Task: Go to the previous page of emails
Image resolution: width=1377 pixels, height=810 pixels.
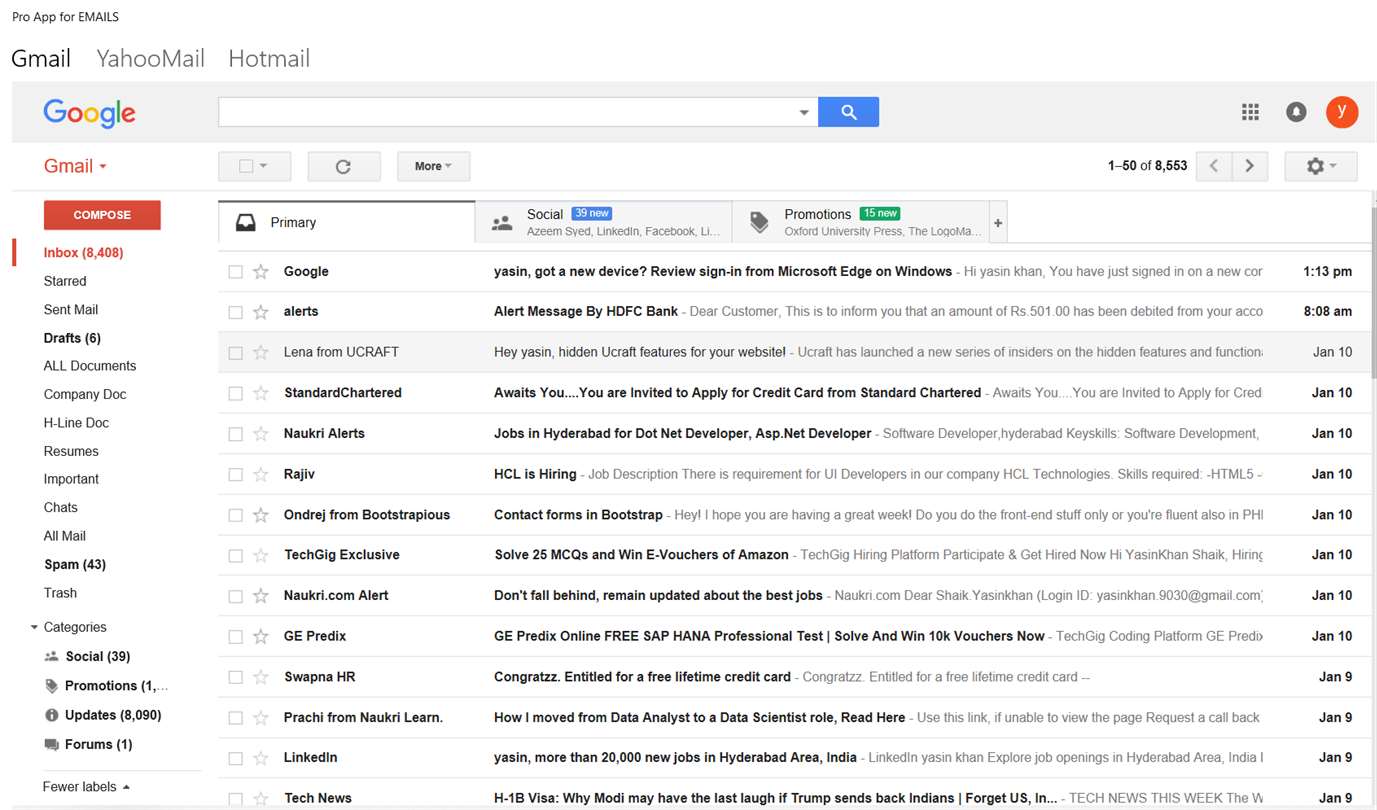Action: [1214, 166]
